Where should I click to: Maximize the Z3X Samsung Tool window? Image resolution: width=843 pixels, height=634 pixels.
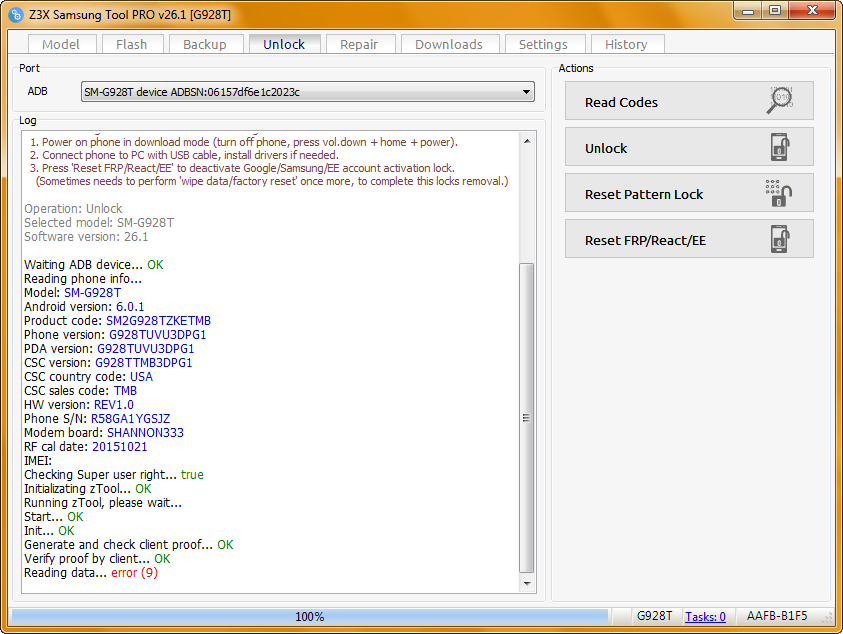point(775,11)
